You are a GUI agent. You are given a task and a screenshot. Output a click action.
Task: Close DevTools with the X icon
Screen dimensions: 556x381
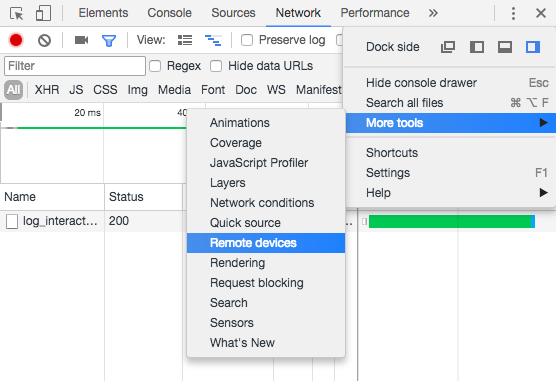[x=541, y=13]
